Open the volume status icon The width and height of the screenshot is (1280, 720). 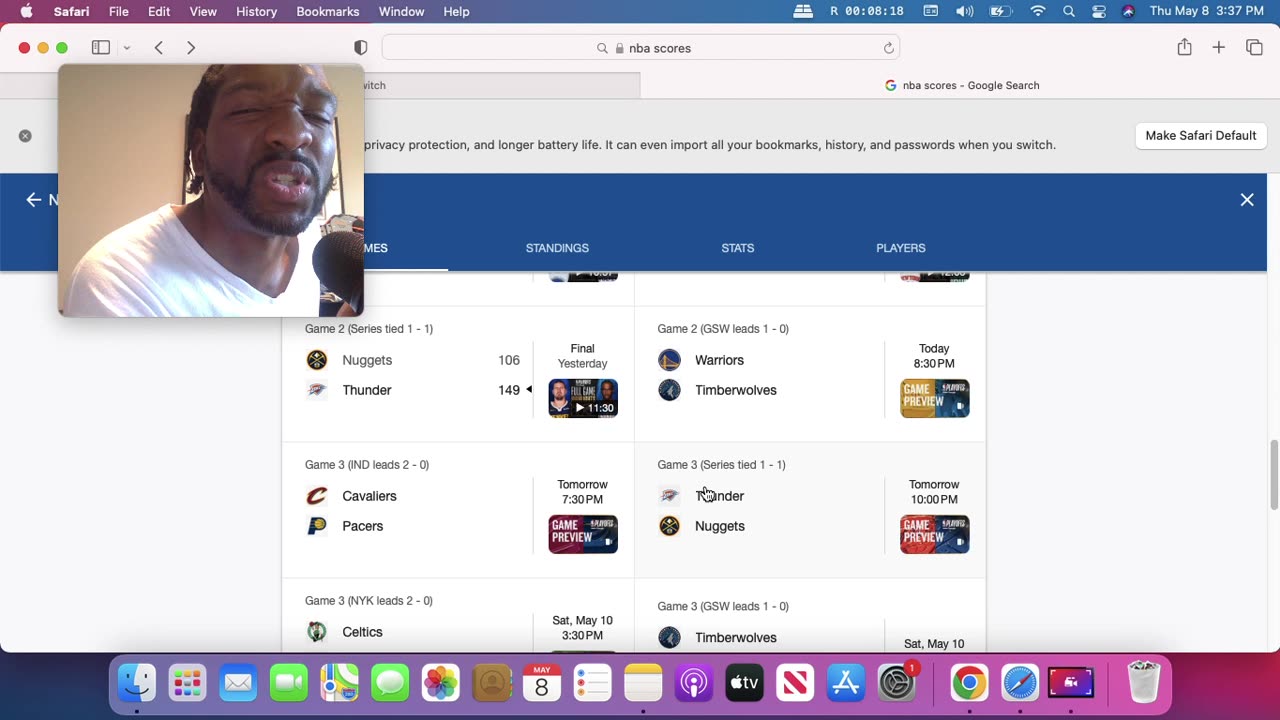(x=964, y=11)
